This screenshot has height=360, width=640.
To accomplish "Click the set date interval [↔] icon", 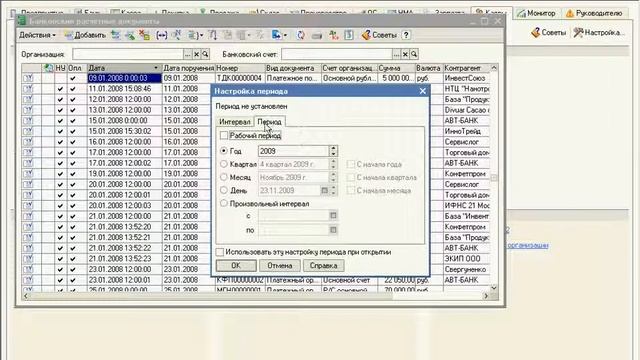I will click(x=162, y=35).
